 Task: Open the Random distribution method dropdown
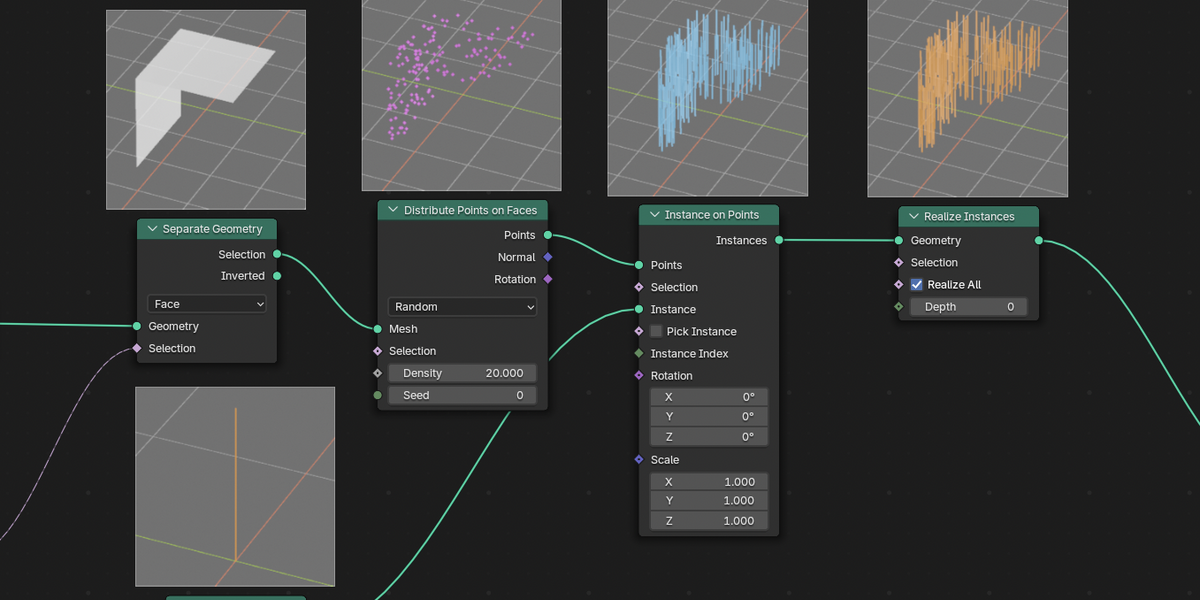(462, 307)
